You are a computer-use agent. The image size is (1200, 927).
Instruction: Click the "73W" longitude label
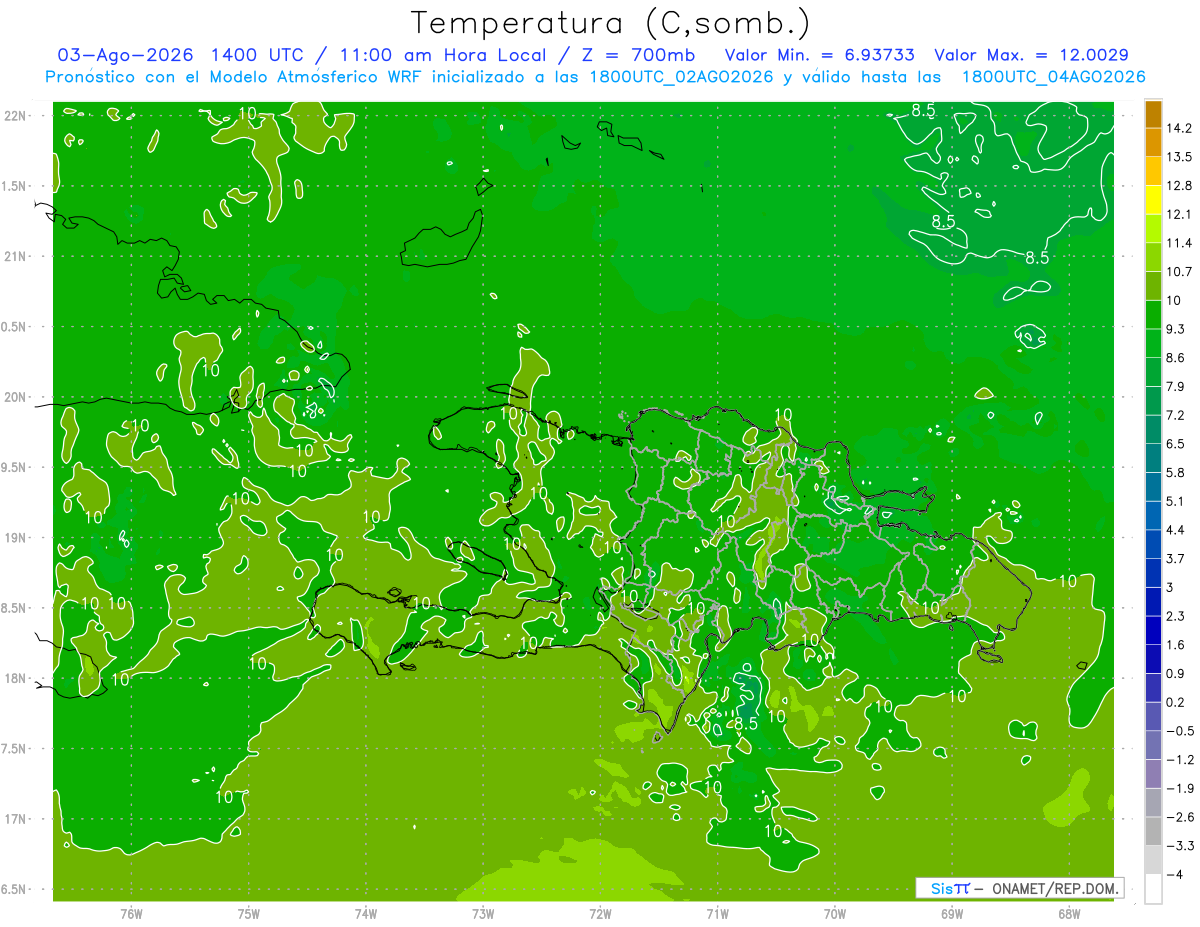[483, 913]
